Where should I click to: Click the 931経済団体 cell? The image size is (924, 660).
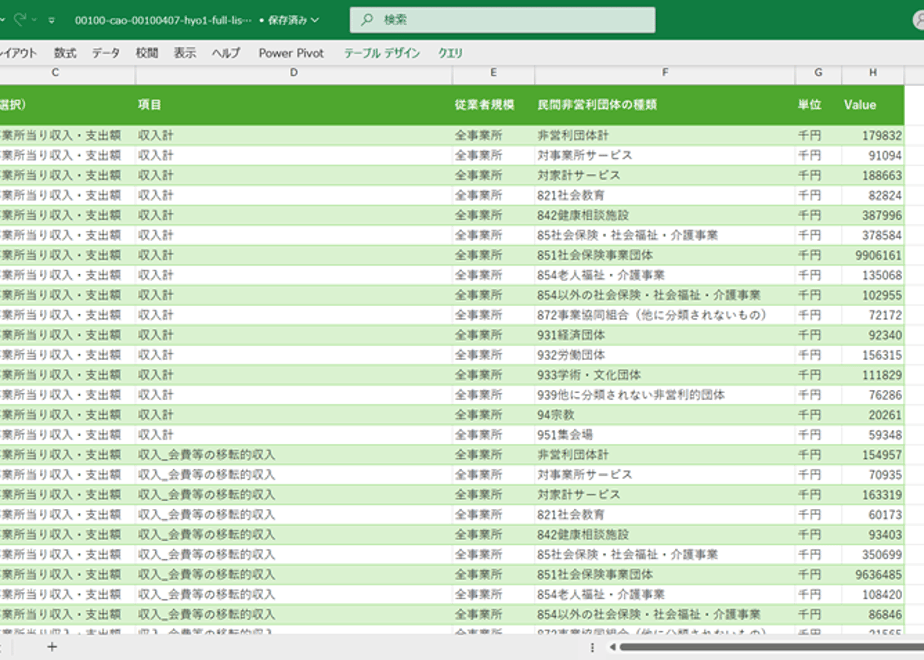click(665, 335)
